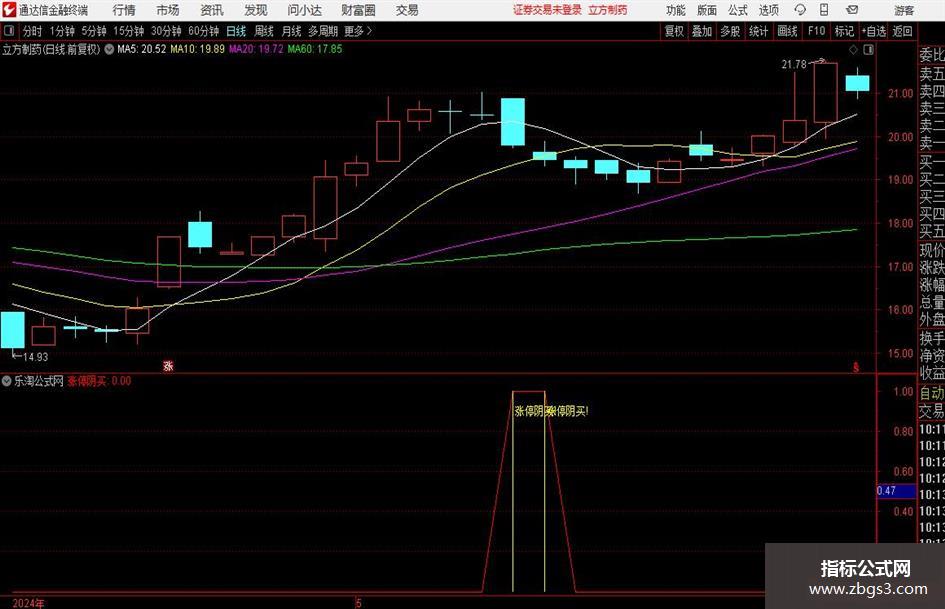Click the 乐淘公式网 indicator name
Image resolution: width=945 pixels, height=609 pixels.
tap(39, 381)
